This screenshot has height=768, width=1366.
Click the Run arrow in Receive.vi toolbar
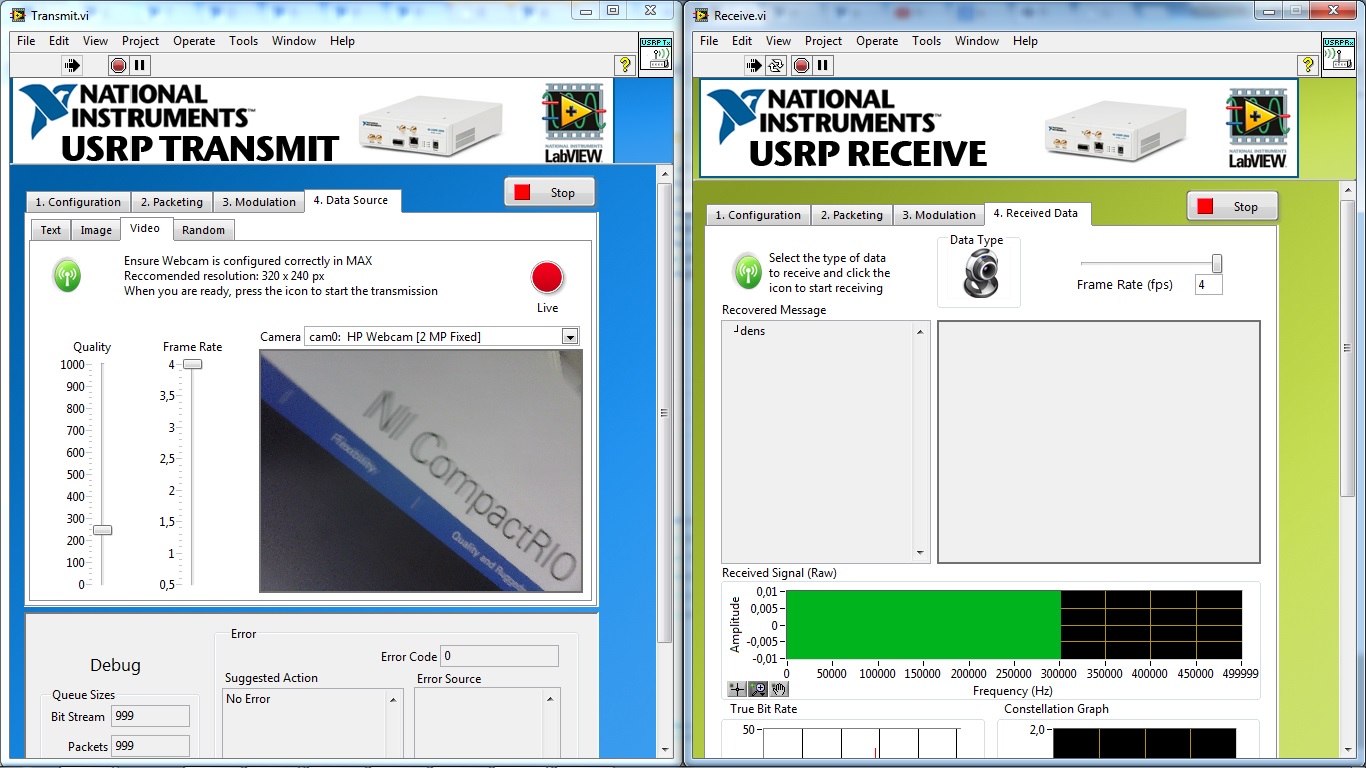[754, 66]
